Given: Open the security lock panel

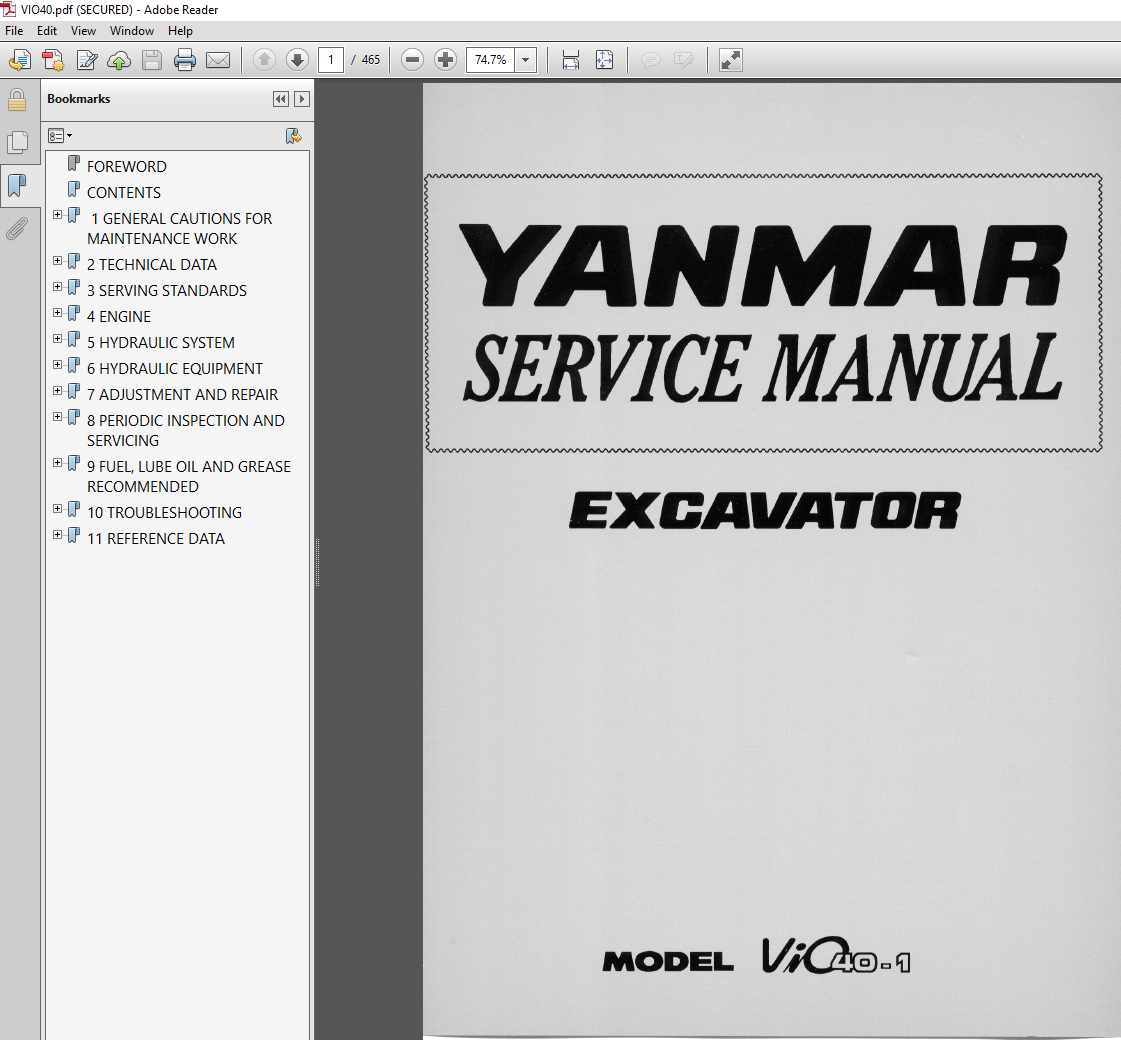Looking at the screenshot, I should tap(17, 101).
